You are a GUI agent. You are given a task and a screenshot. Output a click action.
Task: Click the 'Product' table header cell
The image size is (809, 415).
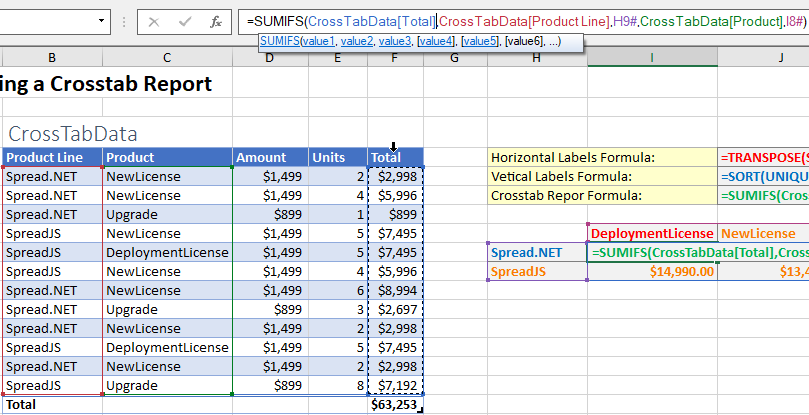coord(167,157)
